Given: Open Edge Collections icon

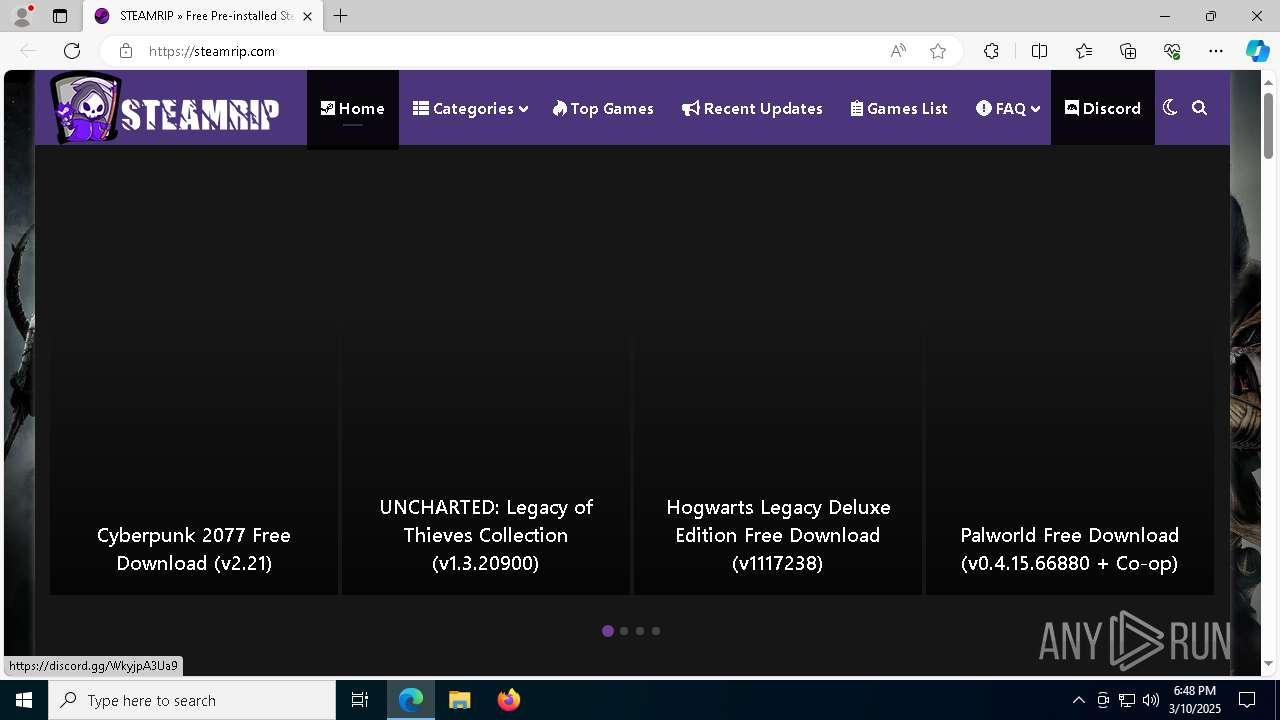Looking at the screenshot, I should click(1128, 51).
